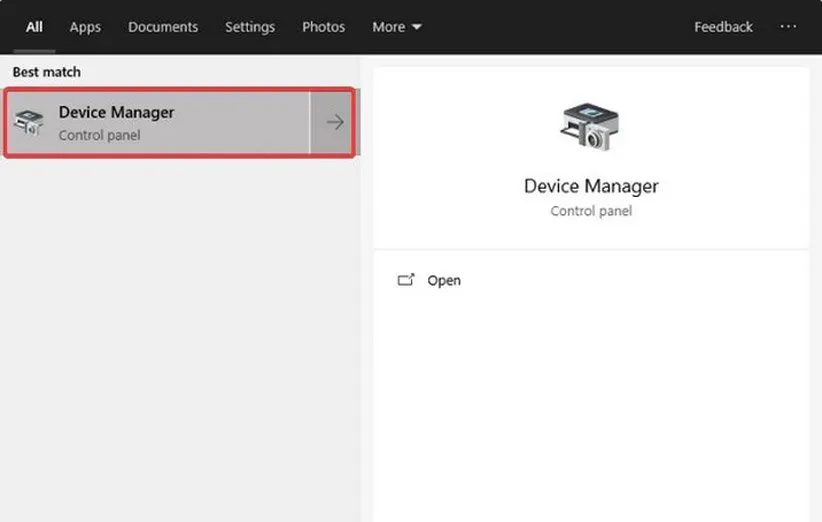Select the Device Manager best match result
This screenshot has width=822, height=522.
(160, 122)
